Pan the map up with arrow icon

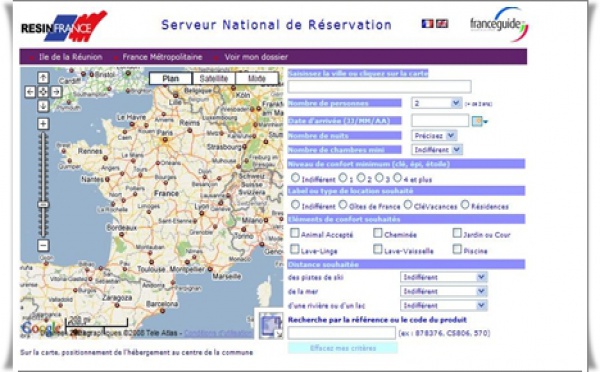coord(43,78)
